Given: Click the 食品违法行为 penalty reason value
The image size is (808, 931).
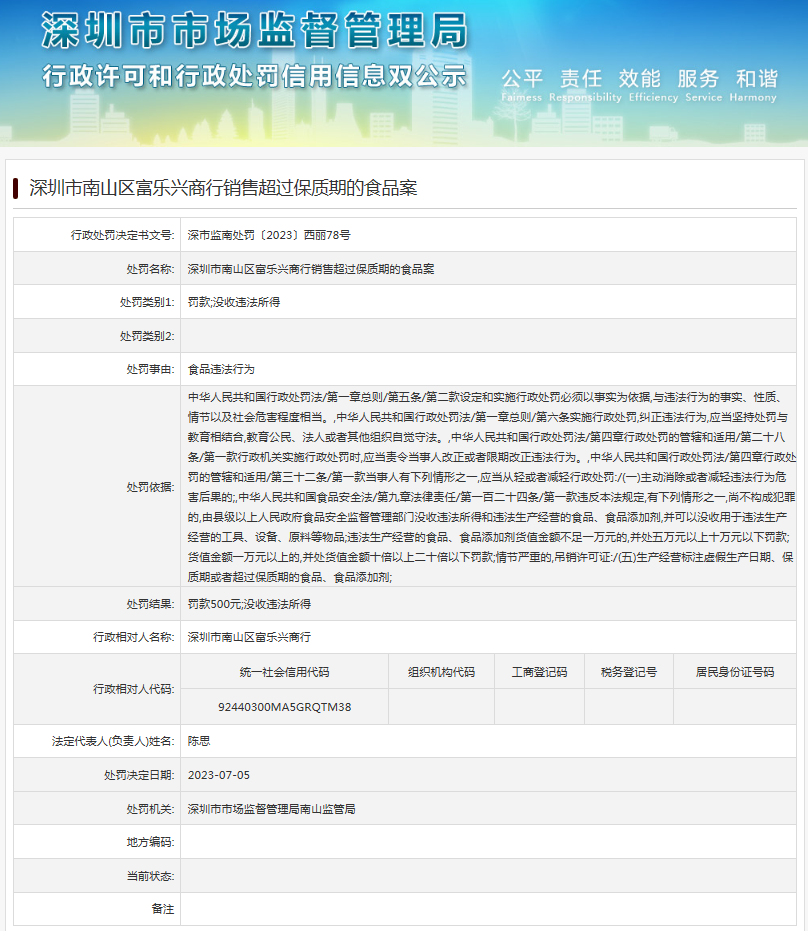Looking at the screenshot, I should [x=221, y=369].
